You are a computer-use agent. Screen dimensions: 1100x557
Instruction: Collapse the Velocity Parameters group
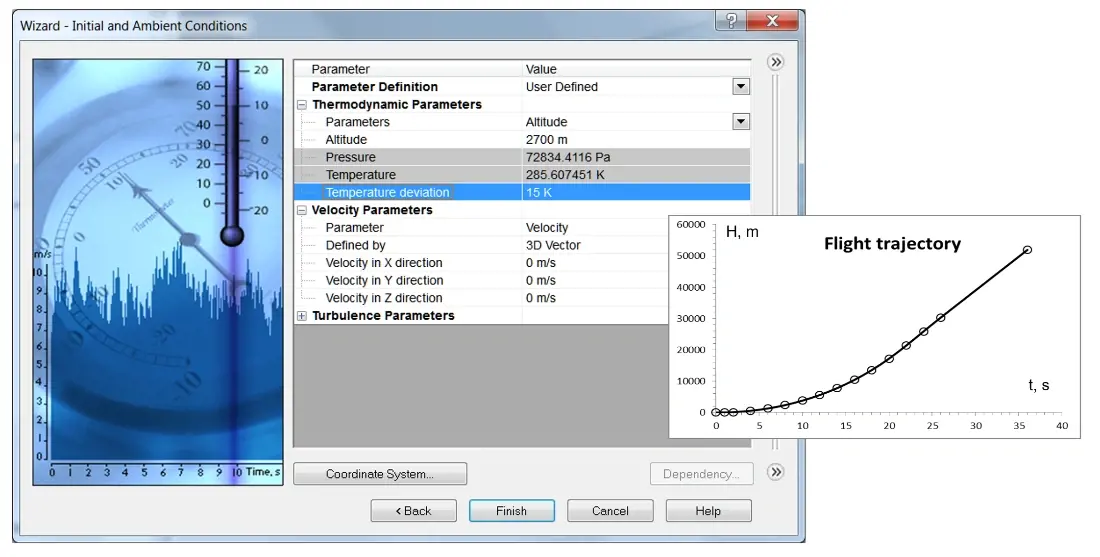tap(302, 211)
